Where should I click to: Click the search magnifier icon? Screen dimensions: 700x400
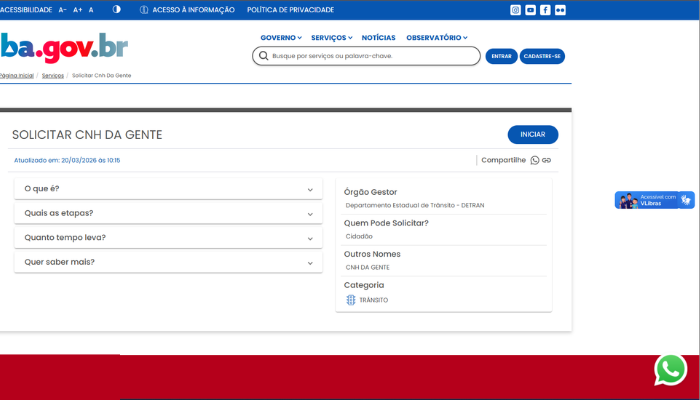pyautogui.click(x=264, y=56)
